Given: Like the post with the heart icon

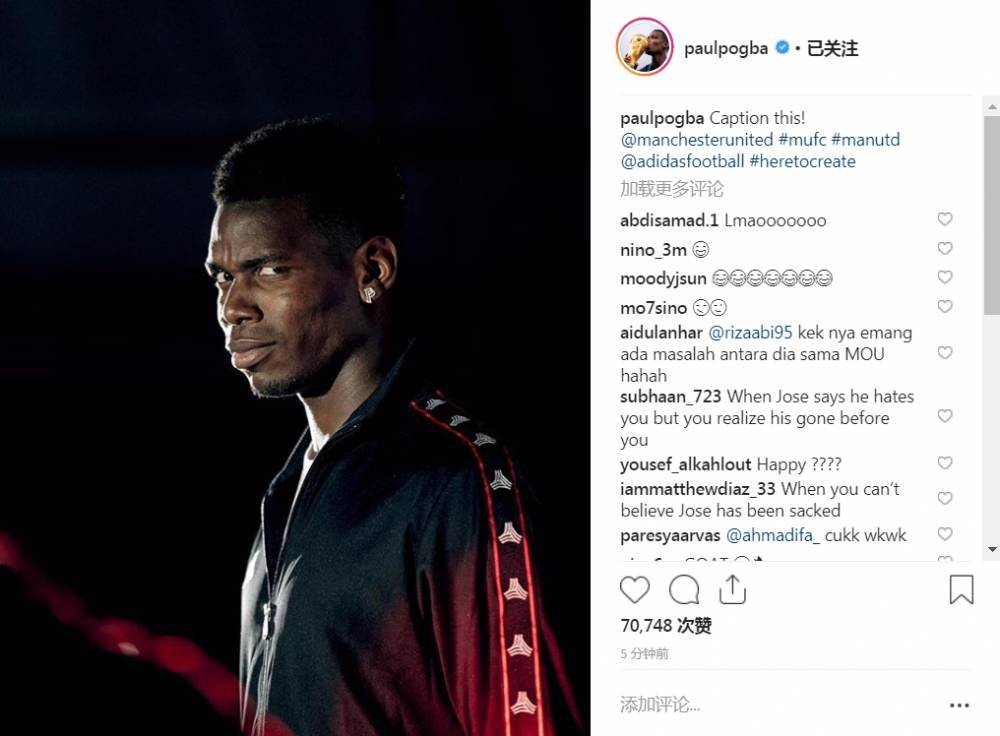Looking at the screenshot, I should click(635, 590).
